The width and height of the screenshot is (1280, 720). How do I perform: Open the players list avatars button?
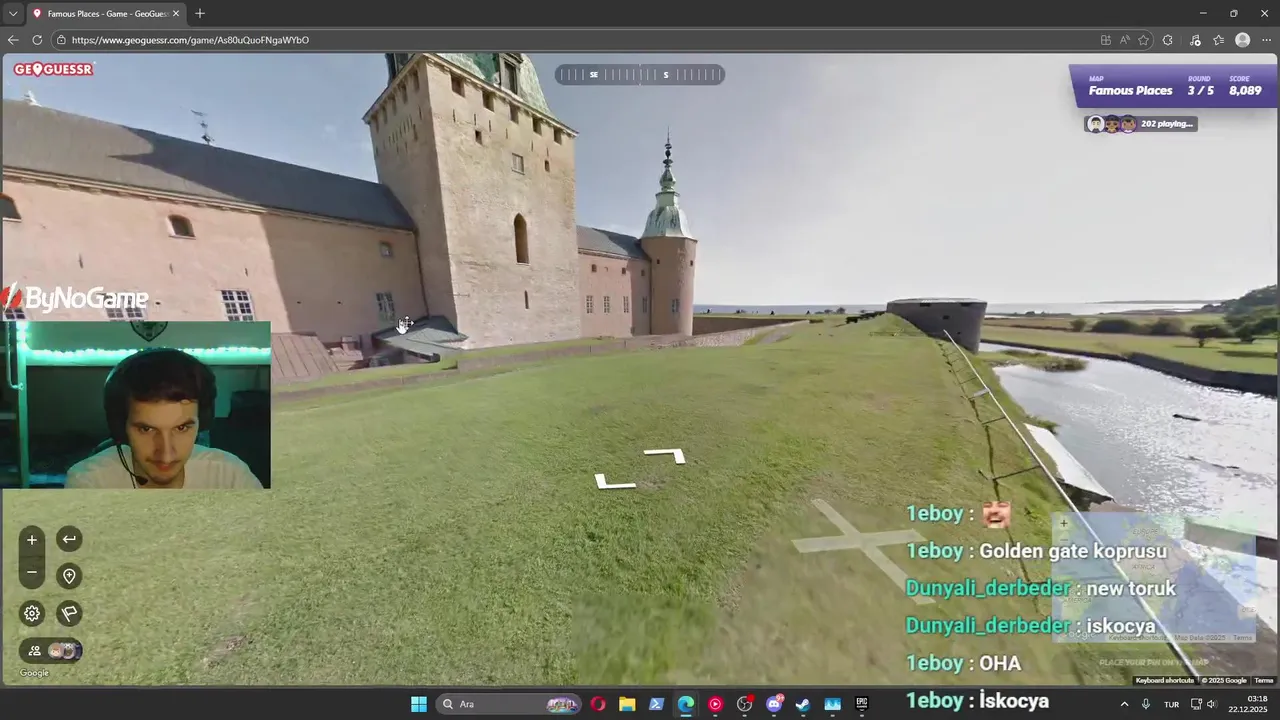click(x=51, y=651)
